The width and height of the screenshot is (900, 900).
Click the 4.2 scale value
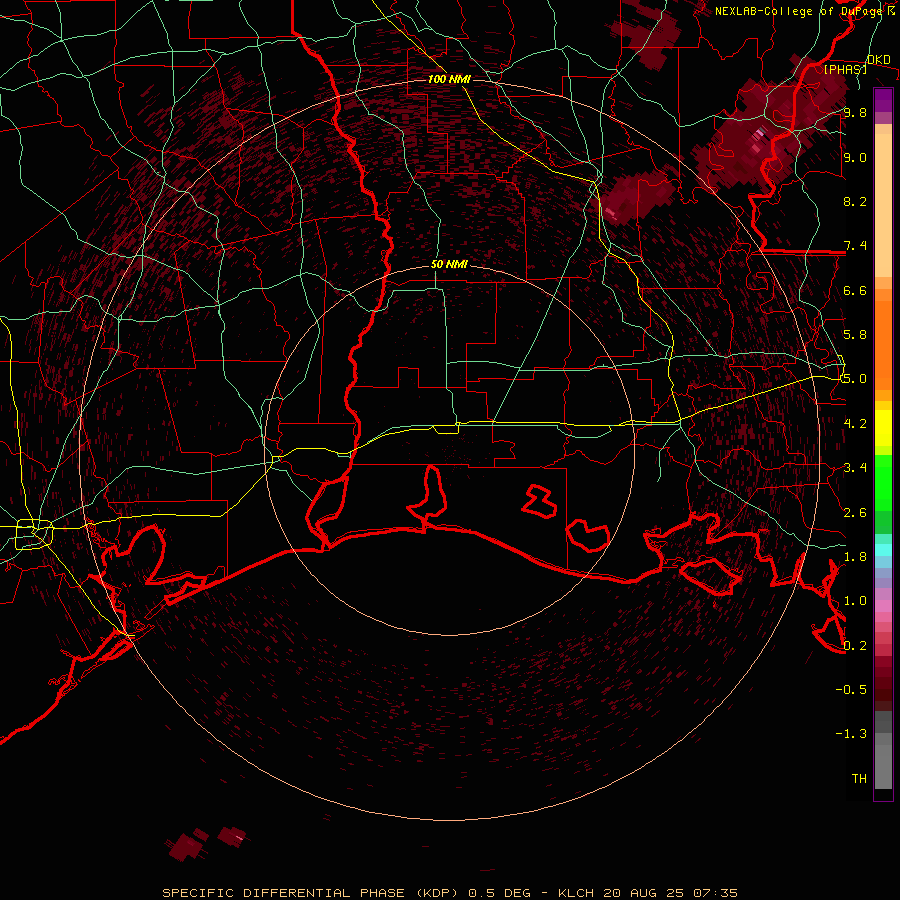point(855,423)
